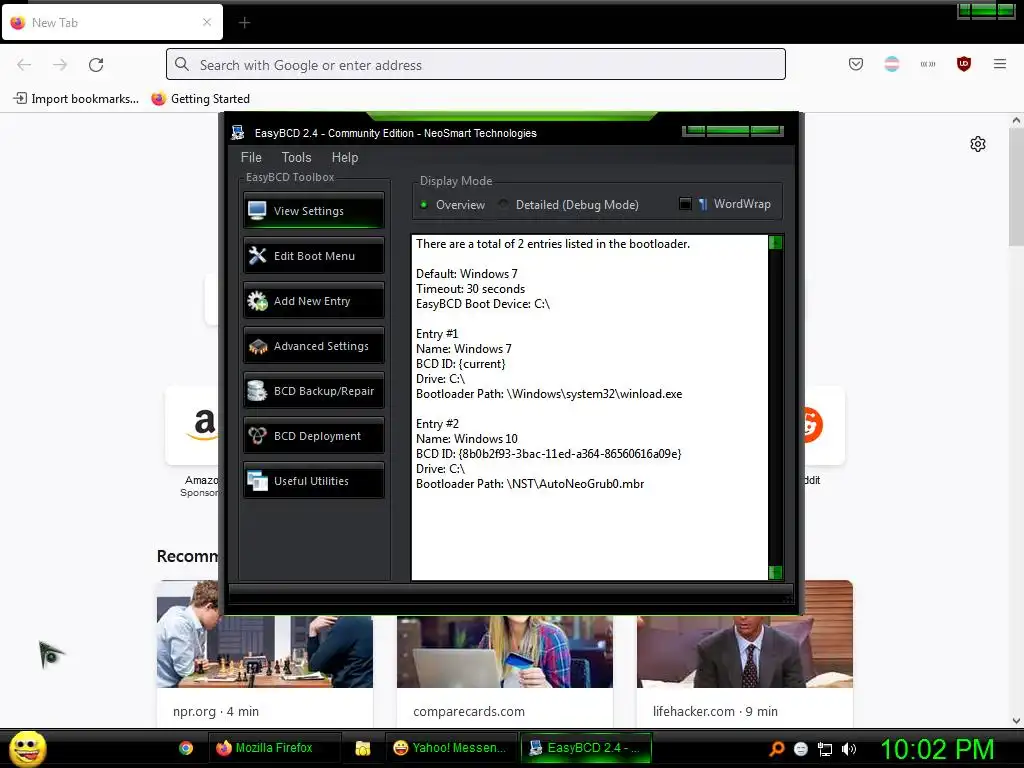Image resolution: width=1024 pixels, height=768 pixels.
Task: Switch to Yahoo! Messenger taskbar button
Action: [x=451, y=748]
